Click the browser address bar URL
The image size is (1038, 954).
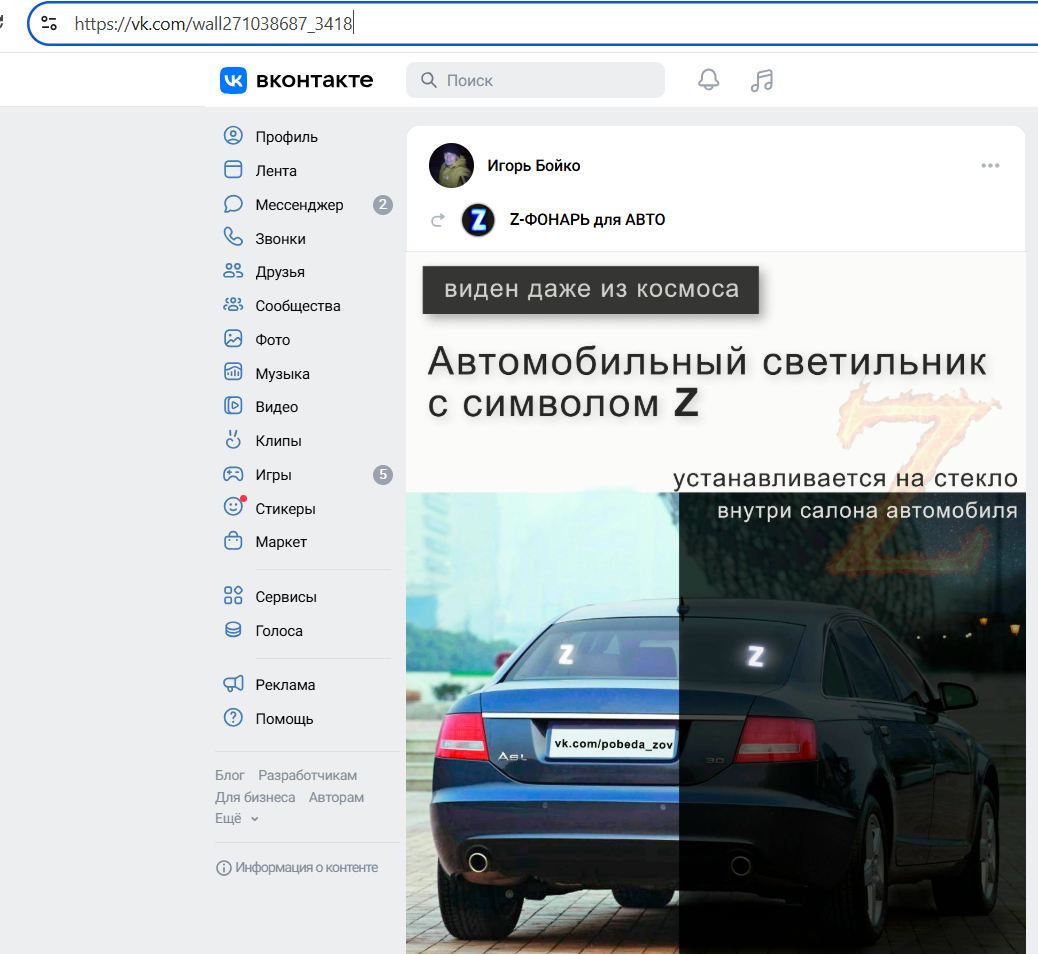213,24
